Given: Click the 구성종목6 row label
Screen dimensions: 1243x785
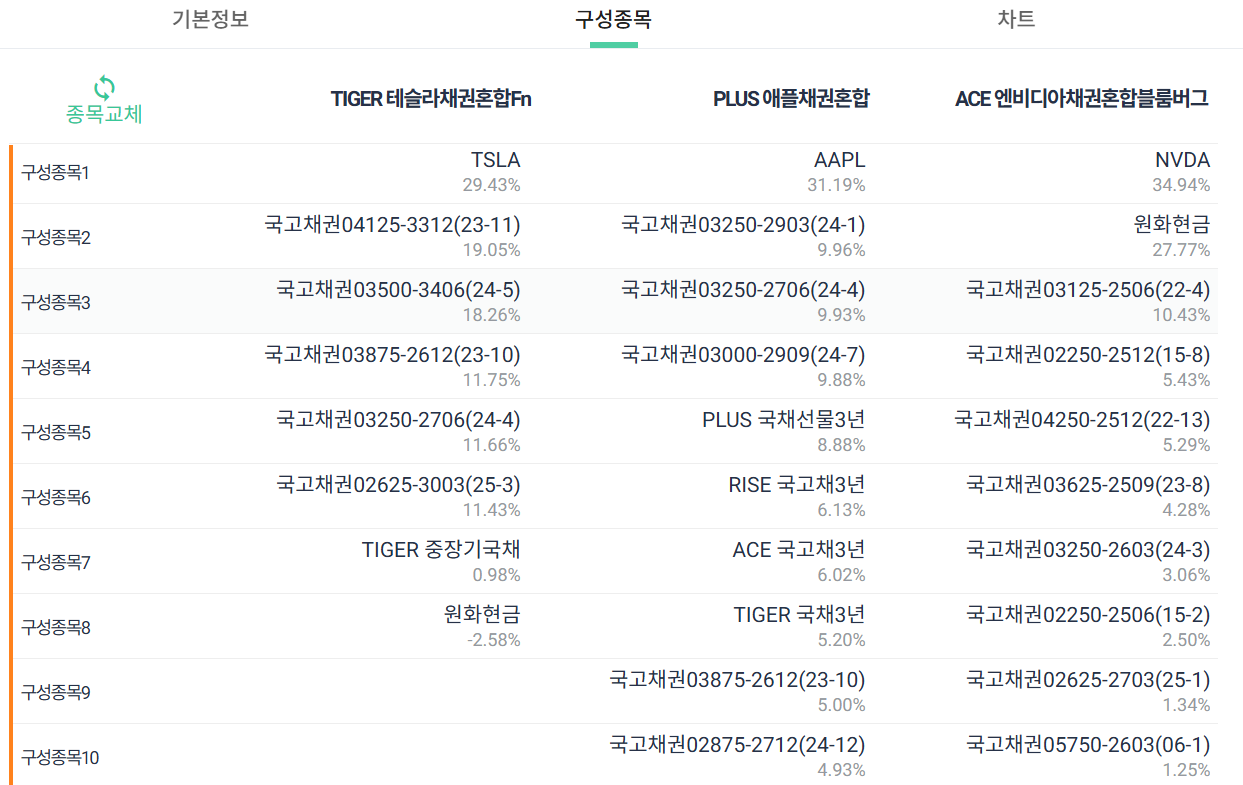Looking at the screenshot, I should coord(55,498).
